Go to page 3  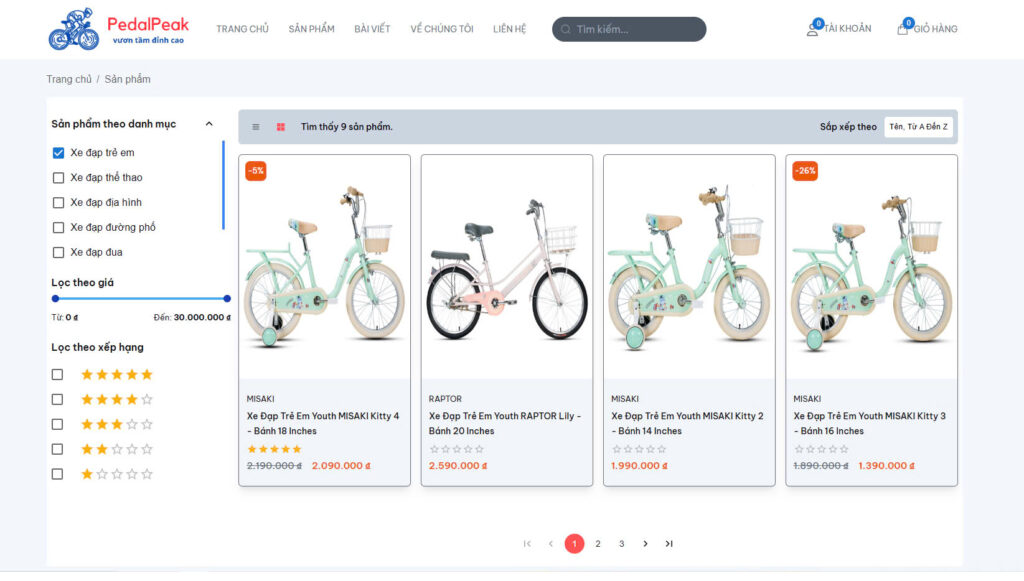(622, 544)
